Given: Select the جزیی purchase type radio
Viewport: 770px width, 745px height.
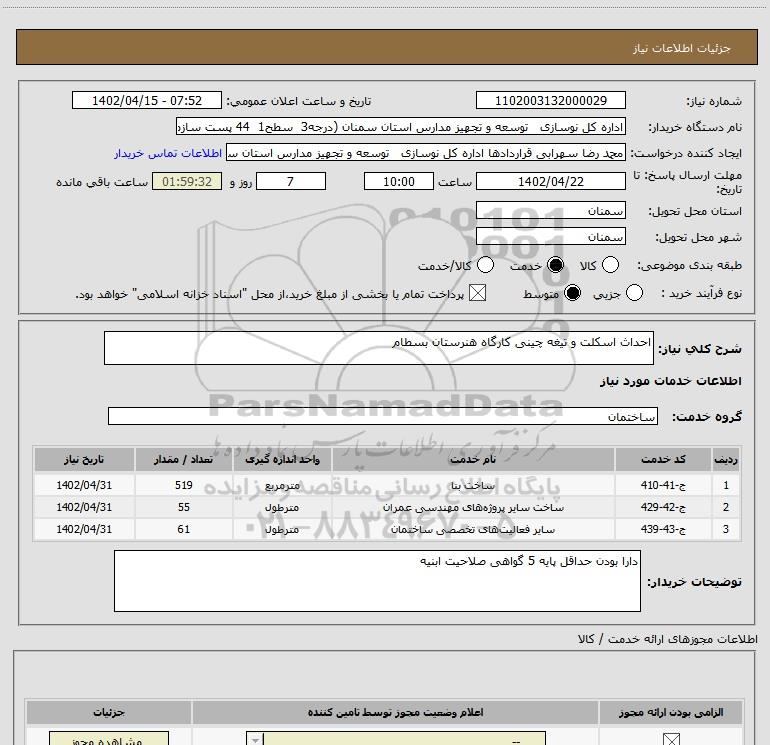Looking at the screenshot, I should point(634,293).
